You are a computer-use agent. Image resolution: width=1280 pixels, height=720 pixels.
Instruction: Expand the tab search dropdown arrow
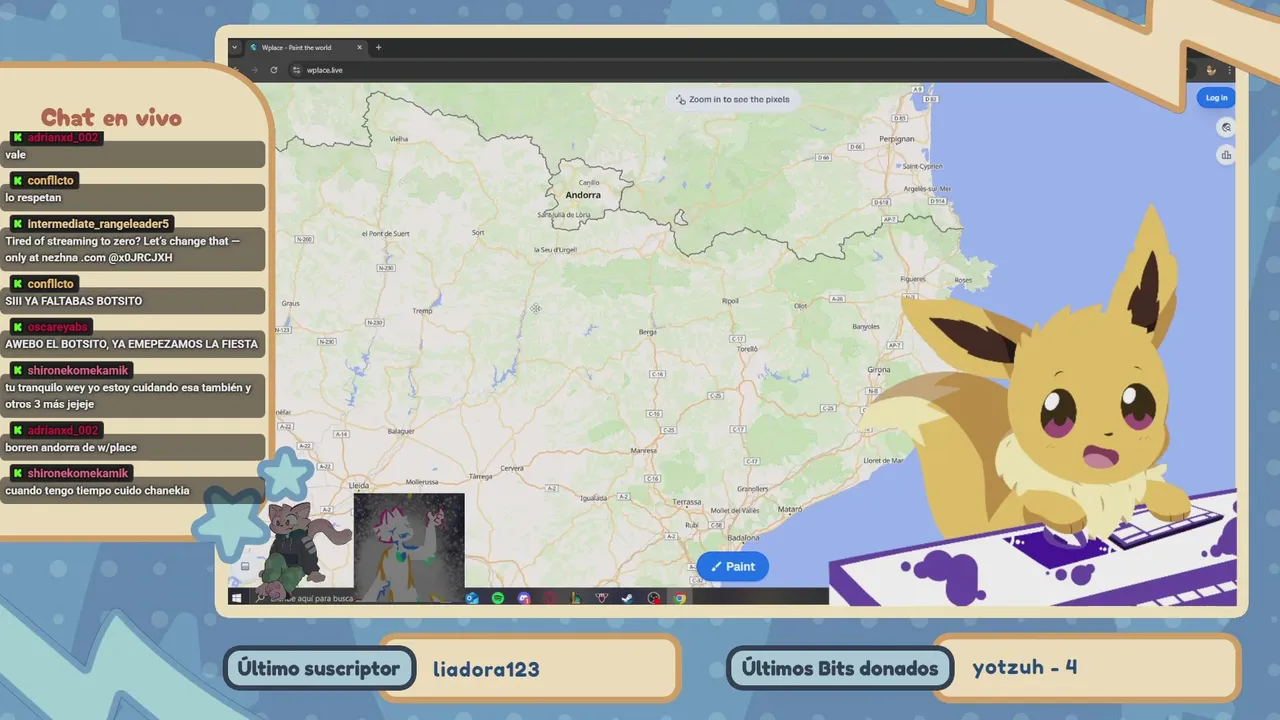(235, 47)
